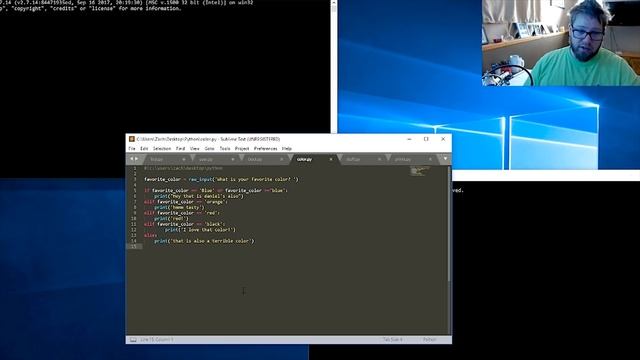Open the Goto menu

(x=209, y=149)
